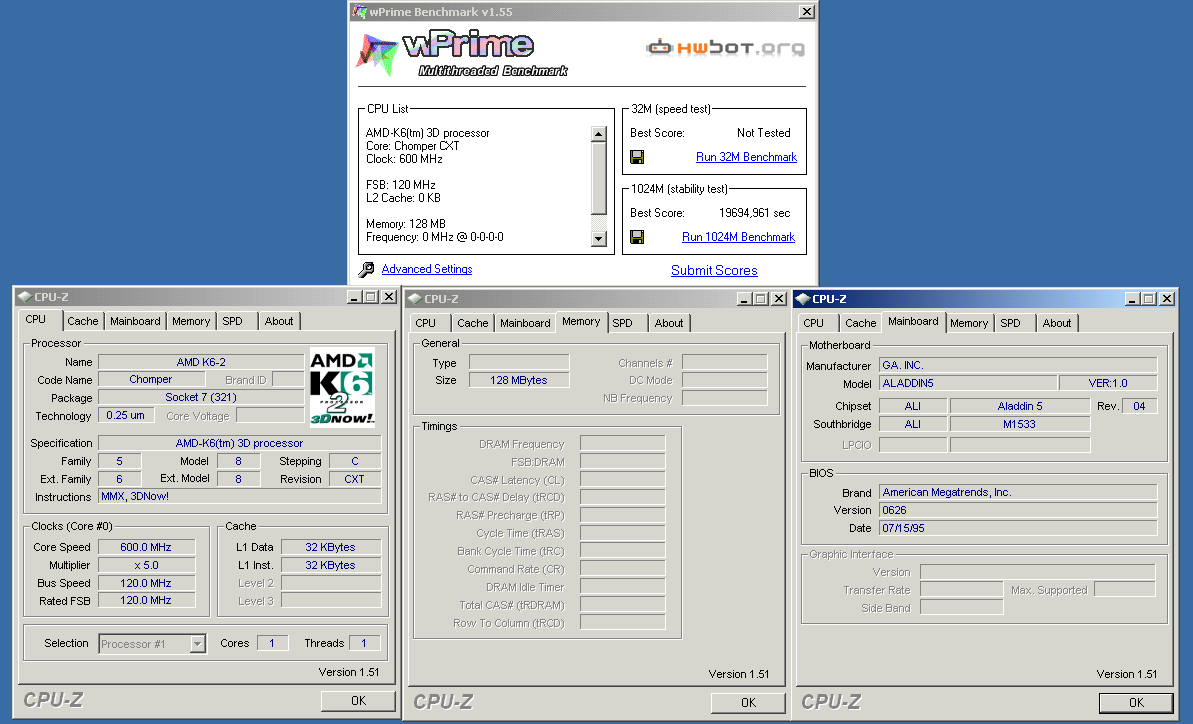The height and width of the screenshot is (724, 1193).
Task: Switch to Memory tab in right CPU-Z window
Action: coord(969,322)
